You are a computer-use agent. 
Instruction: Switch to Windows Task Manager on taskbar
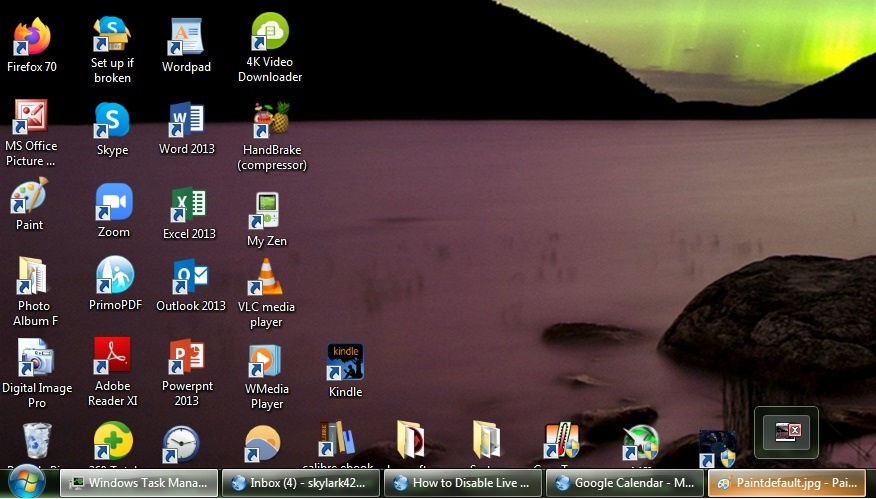[x=139, y=483]
